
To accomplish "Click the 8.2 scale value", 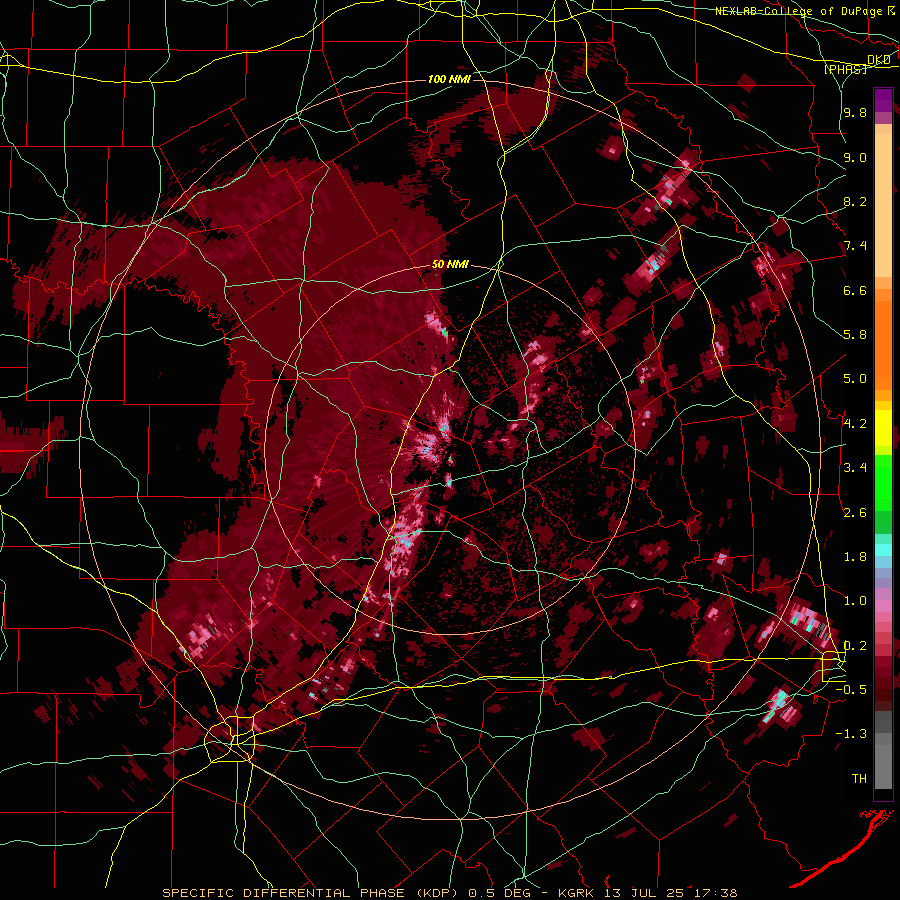I will 855,201.
